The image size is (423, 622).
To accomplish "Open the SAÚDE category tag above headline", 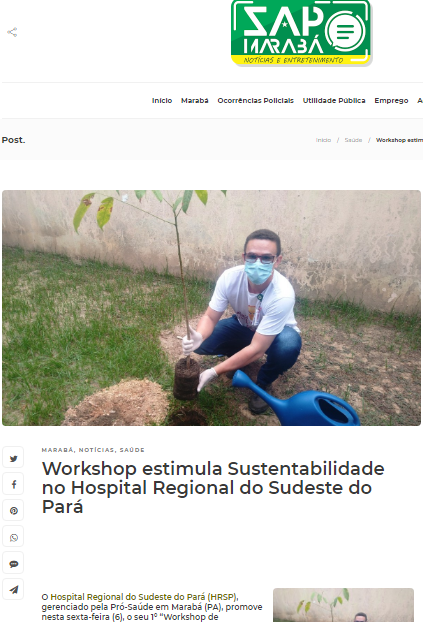I will pos(132,450).
